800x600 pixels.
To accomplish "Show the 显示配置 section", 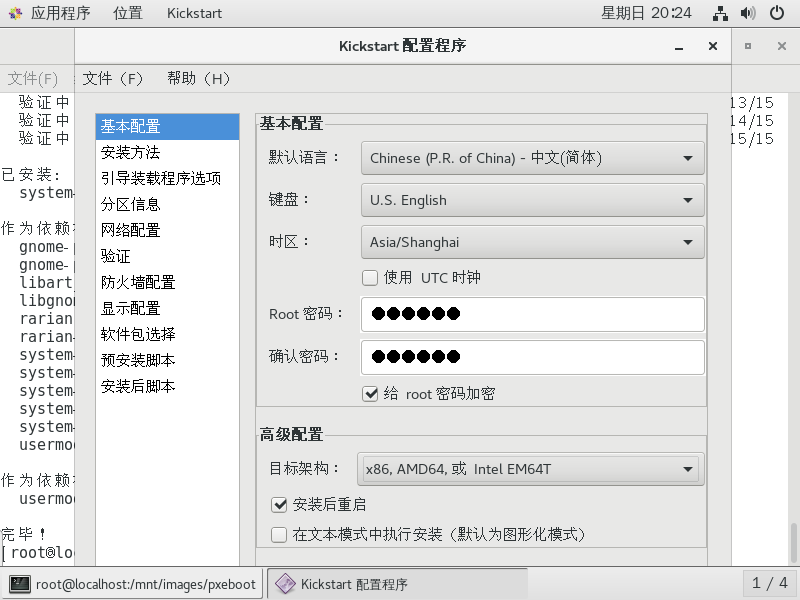I will pyautogui.click(x=167, y=309).
